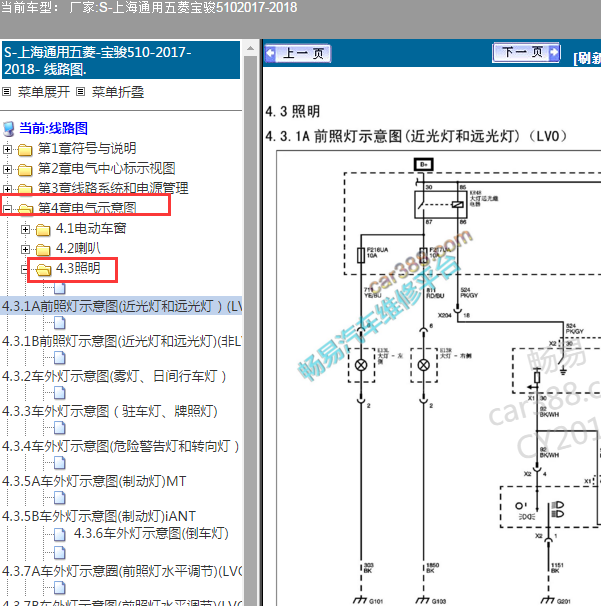Click the open folder icon of 4.3照明
This screenshot has height=606, width=601.
(44, 270)
